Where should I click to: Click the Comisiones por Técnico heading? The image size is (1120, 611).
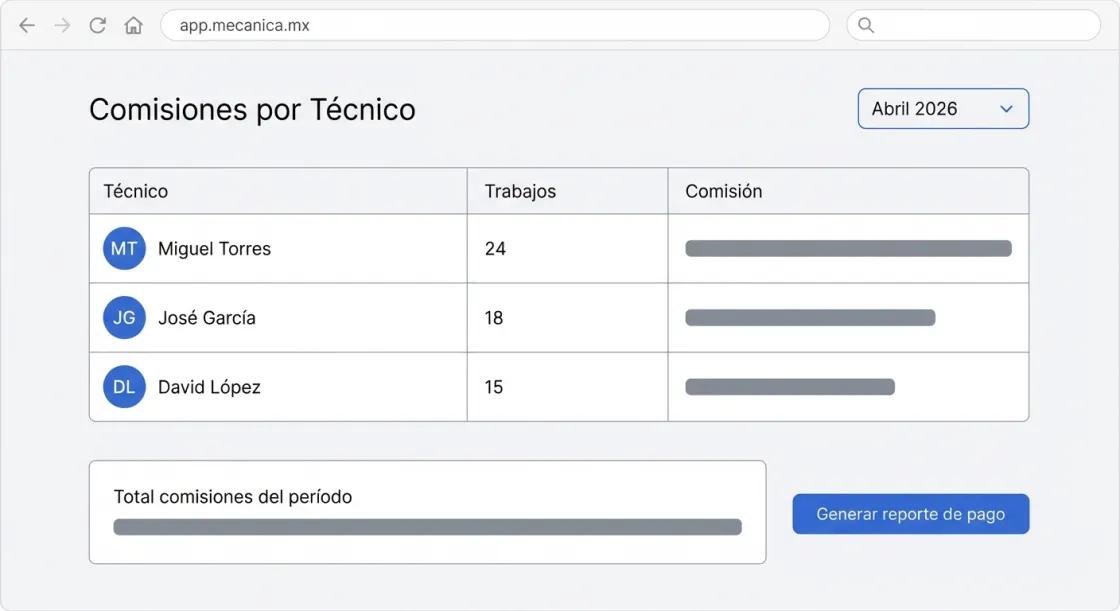coord(251,109)
